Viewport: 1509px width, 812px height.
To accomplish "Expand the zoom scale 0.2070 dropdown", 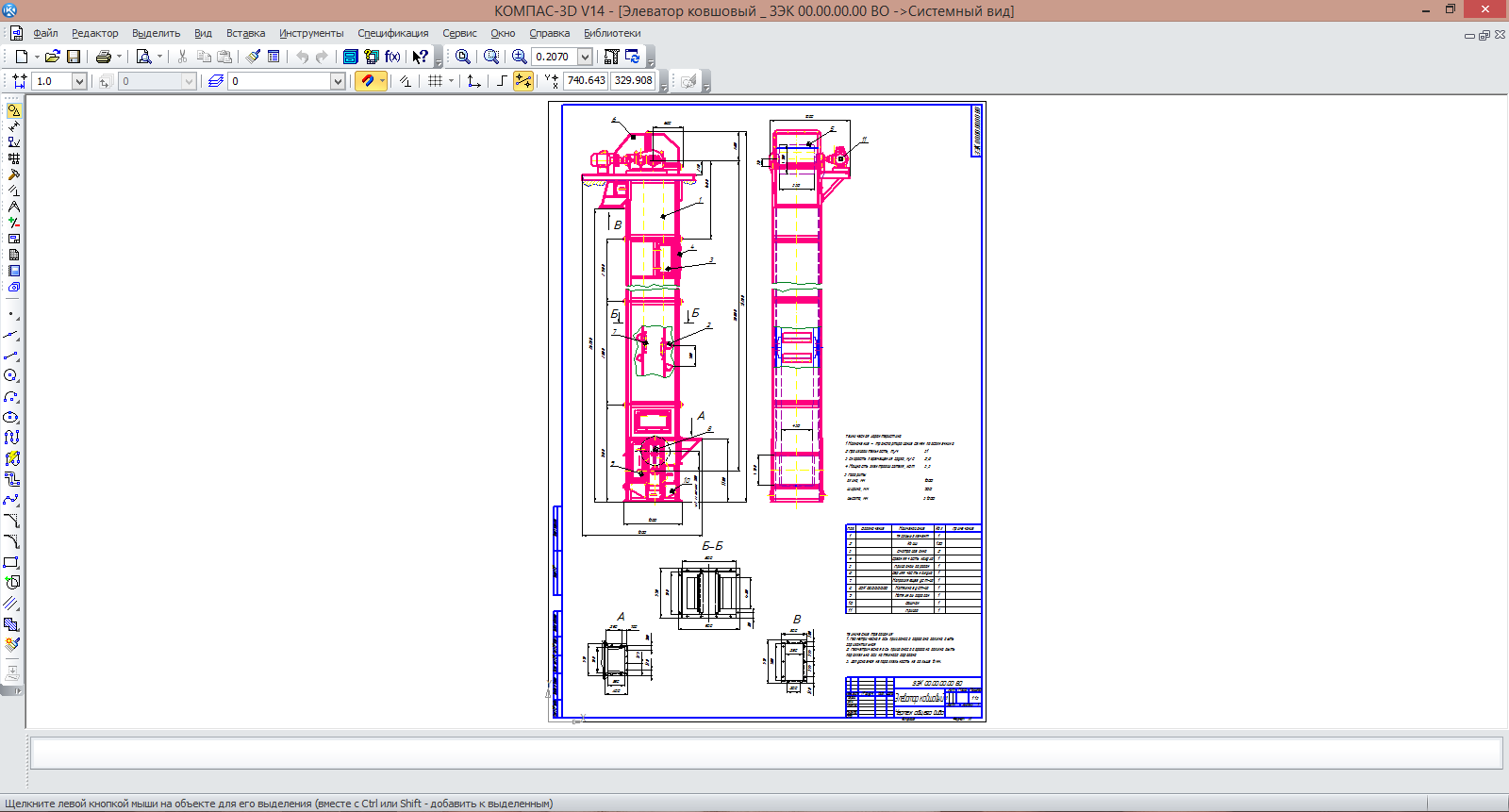I will [585, 57].
